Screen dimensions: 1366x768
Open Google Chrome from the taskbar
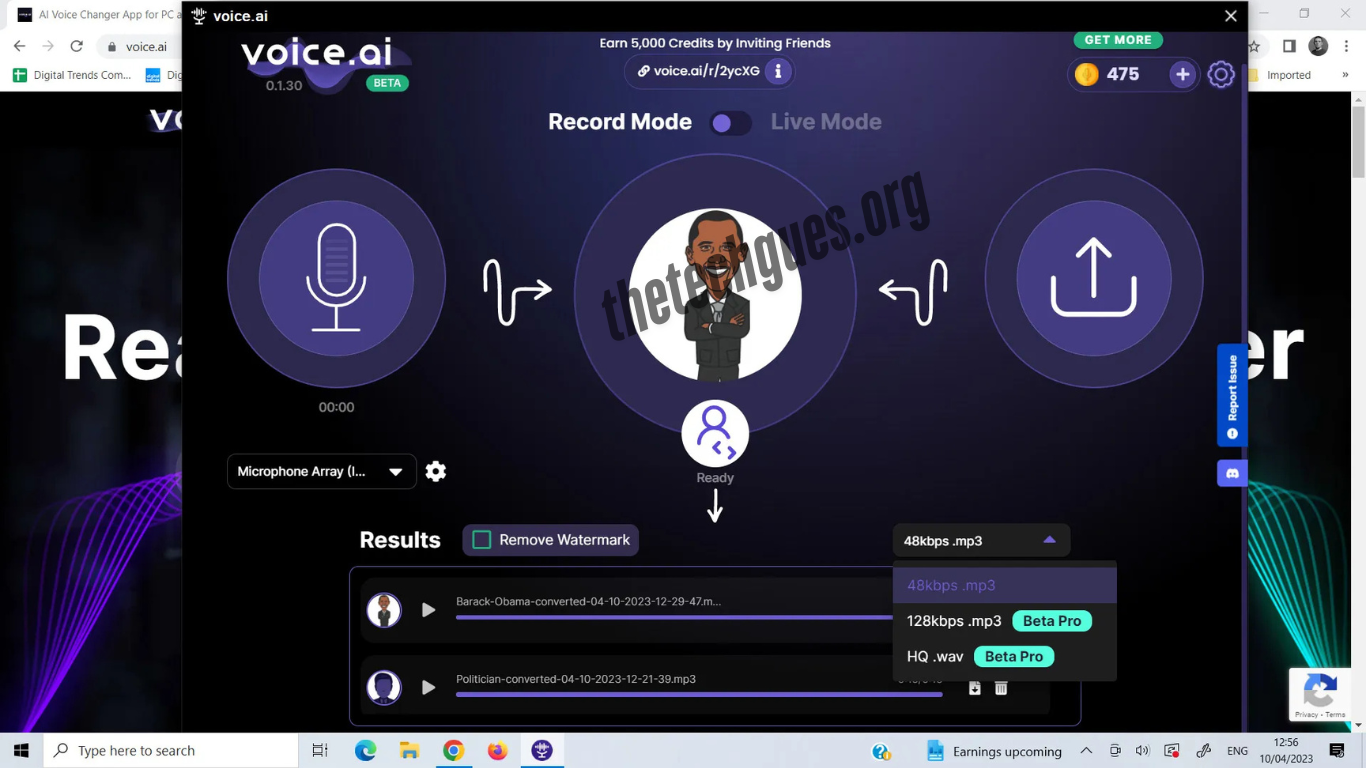[453, 751]
